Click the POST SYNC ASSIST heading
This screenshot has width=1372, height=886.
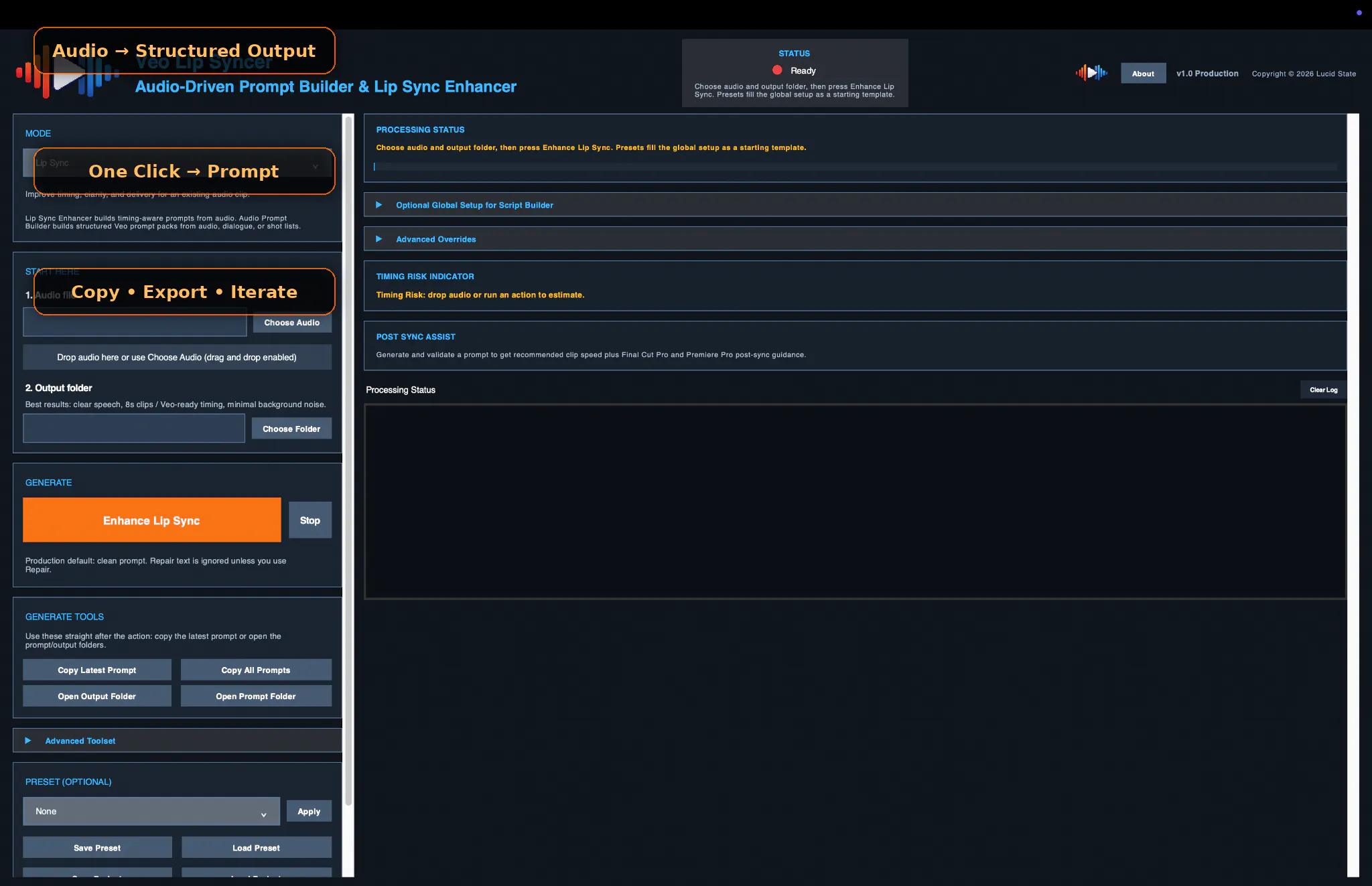[x=416, y=337]
